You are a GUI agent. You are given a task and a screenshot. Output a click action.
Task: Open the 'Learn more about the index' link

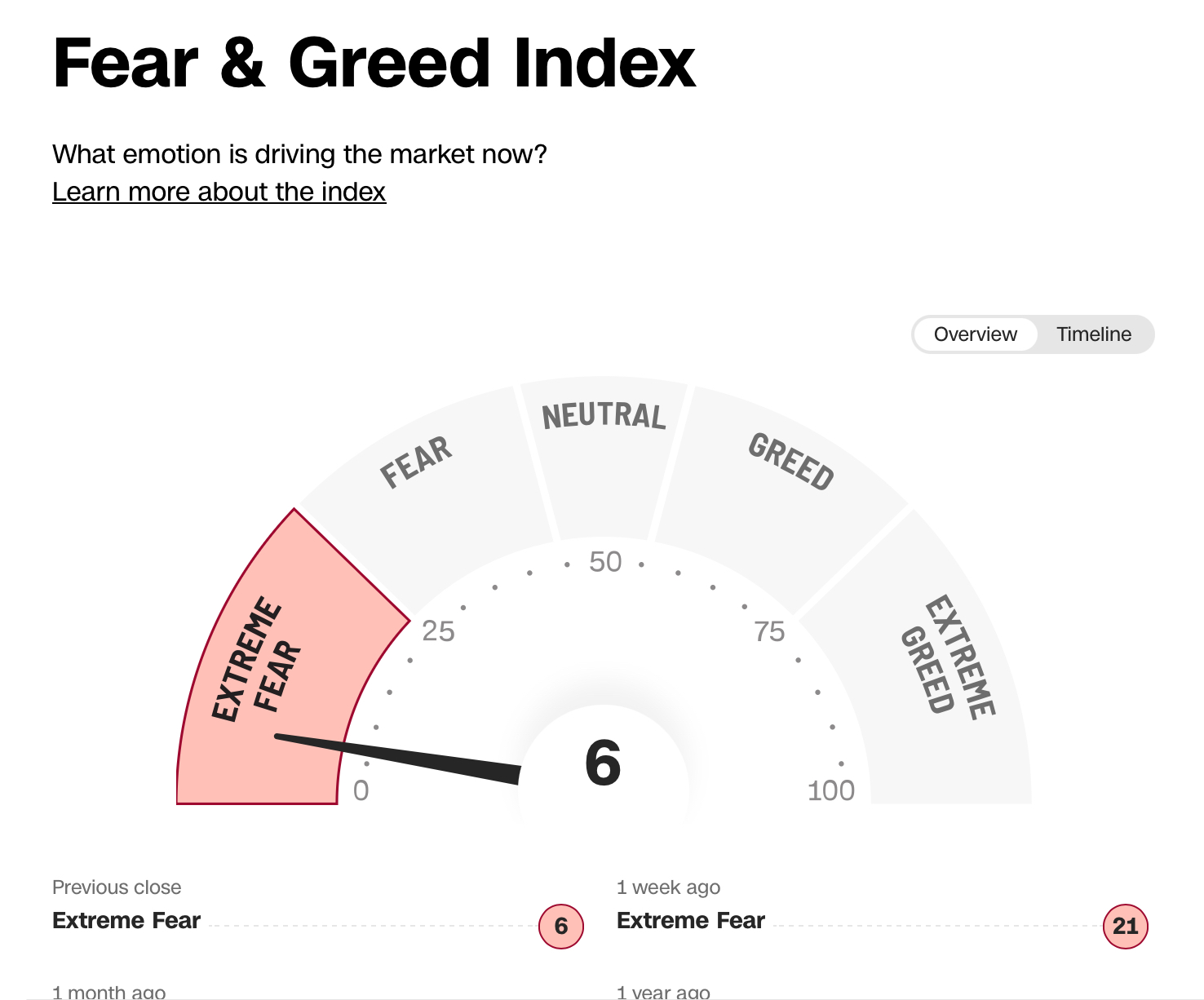219,192
